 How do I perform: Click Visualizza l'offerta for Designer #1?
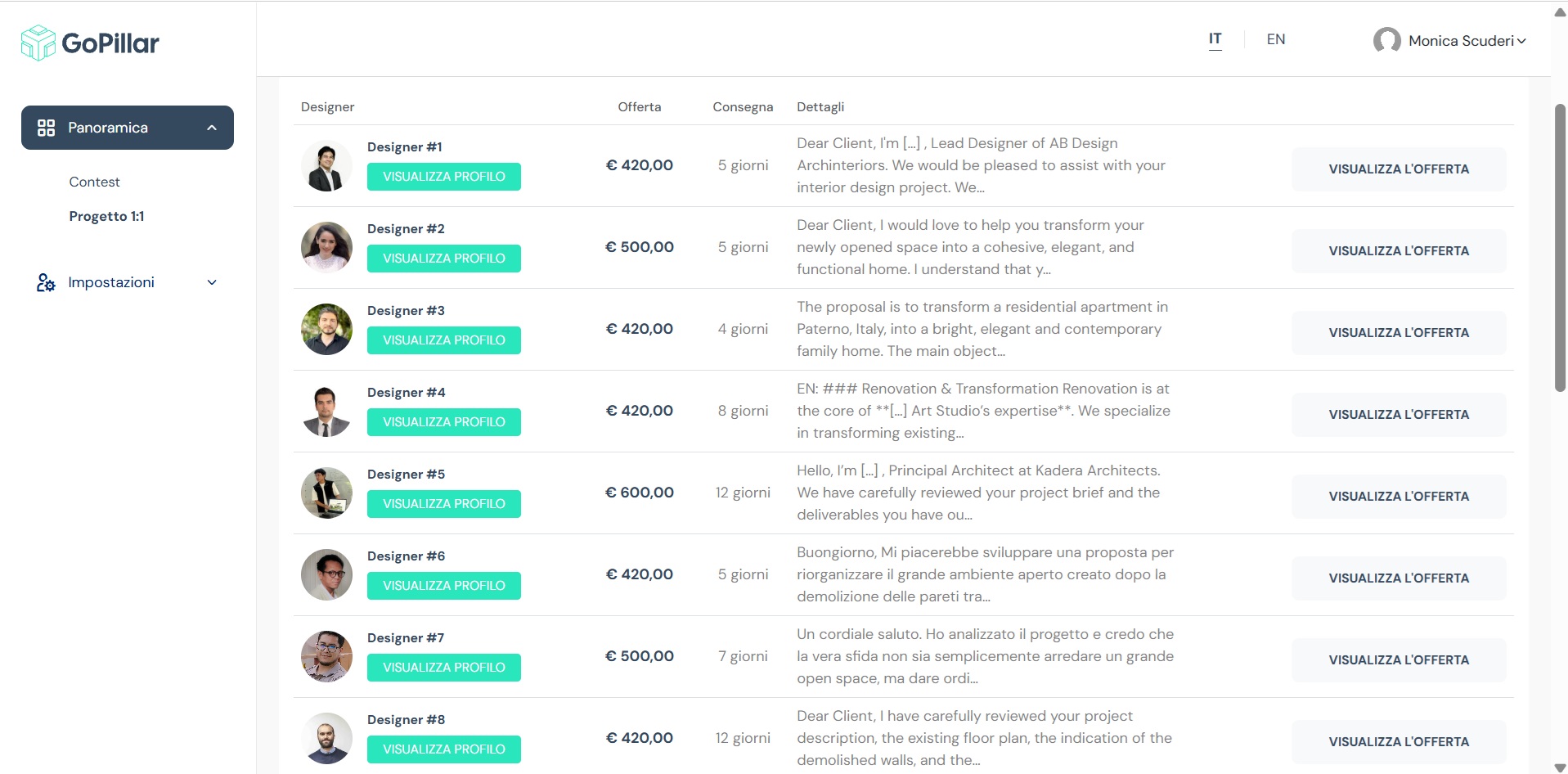(x=1399, y=169)
